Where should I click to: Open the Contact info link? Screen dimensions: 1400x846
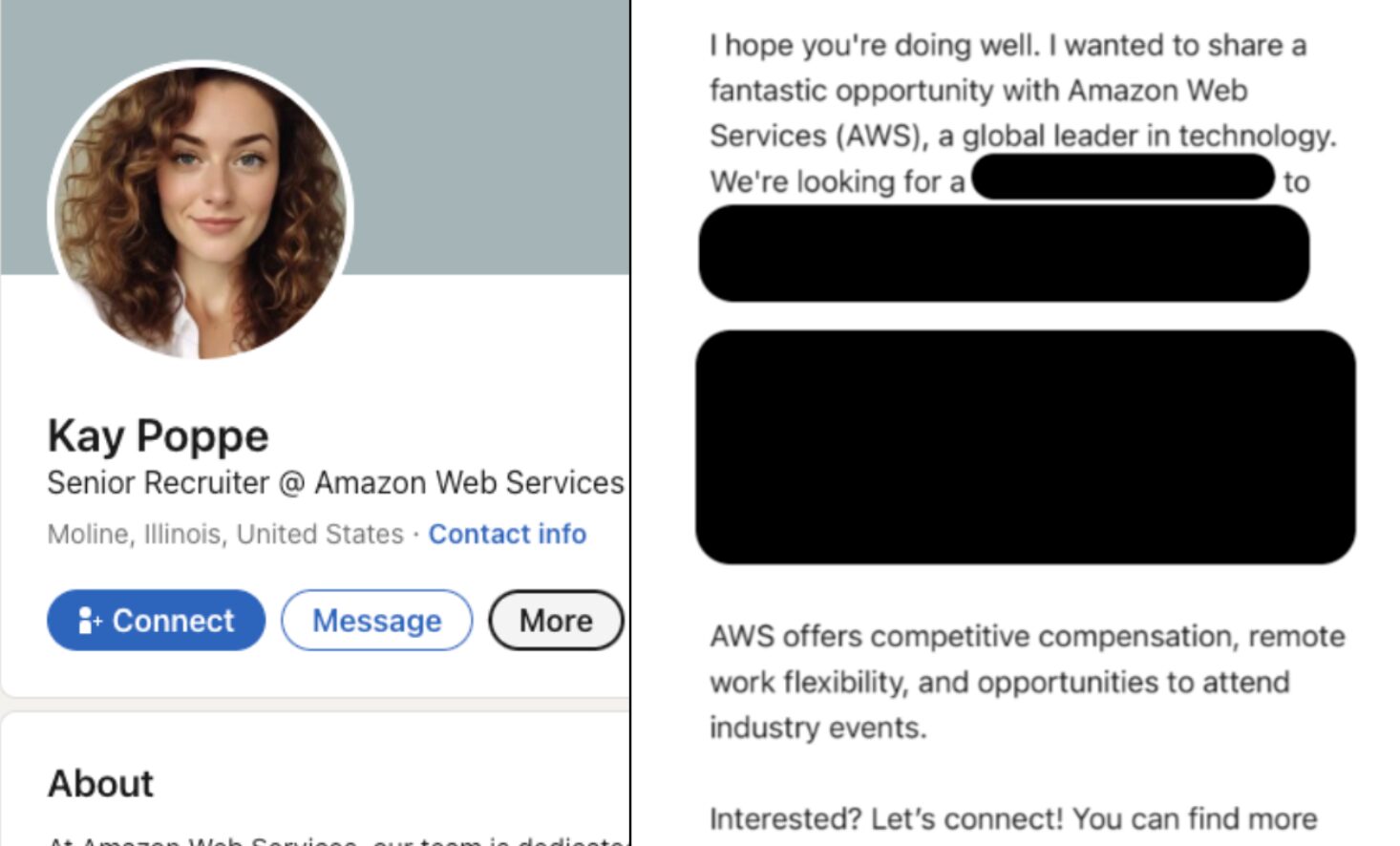pyautogui.click(x=507, y=534)
